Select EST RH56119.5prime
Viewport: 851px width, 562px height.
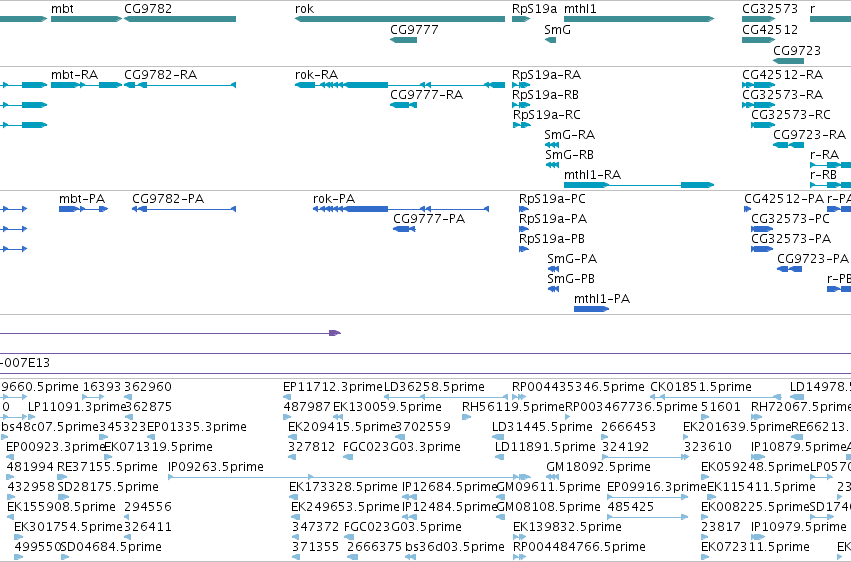[x=513, y=407]
